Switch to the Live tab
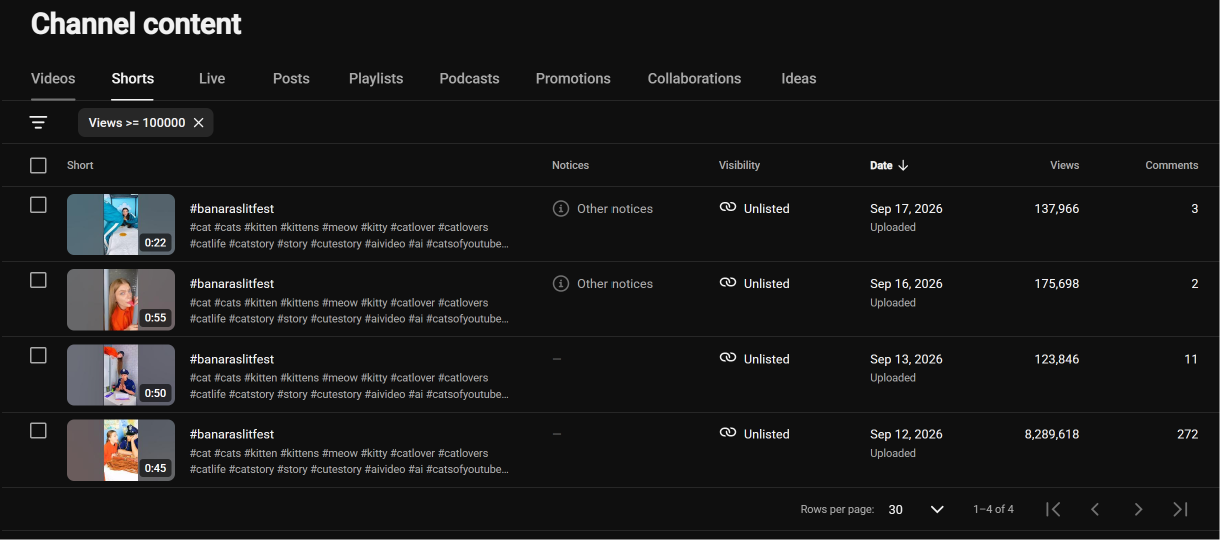This screenshot has height=540, width=1220. pos(212,78)
